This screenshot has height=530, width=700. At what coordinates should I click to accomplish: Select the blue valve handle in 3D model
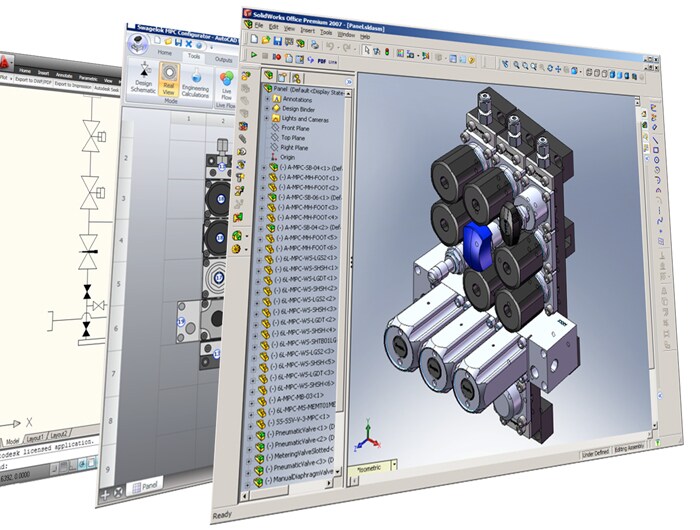(x=479, y=241)
